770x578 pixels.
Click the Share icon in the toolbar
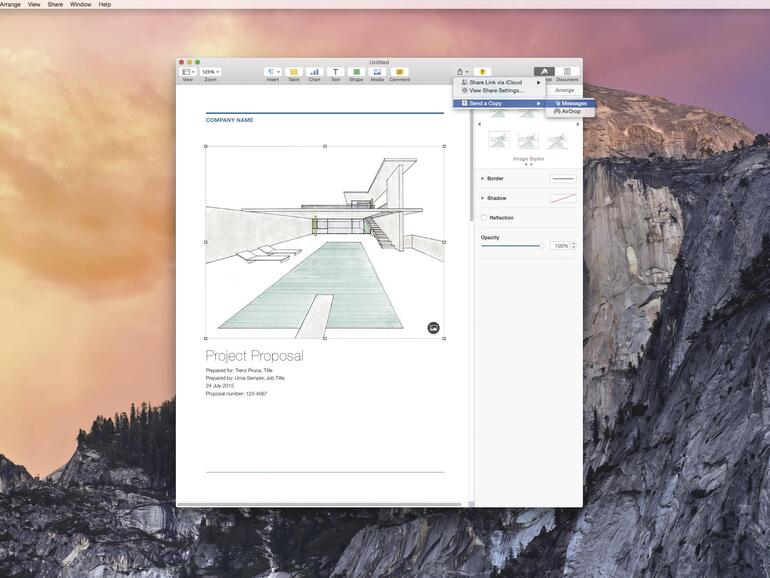click(x=461, y=72)
